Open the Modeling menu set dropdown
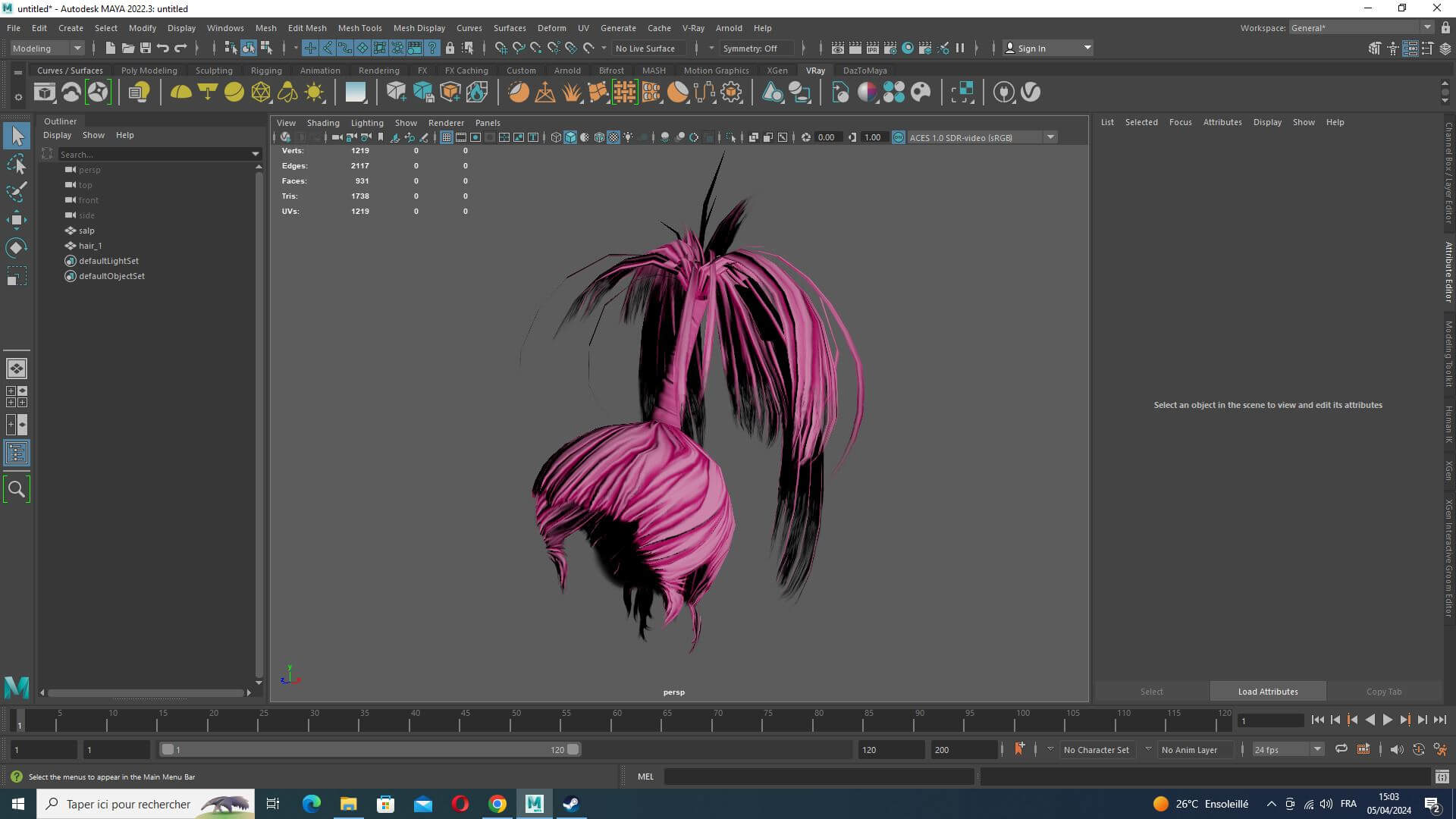1456x819 pixels. click(77, 48)
